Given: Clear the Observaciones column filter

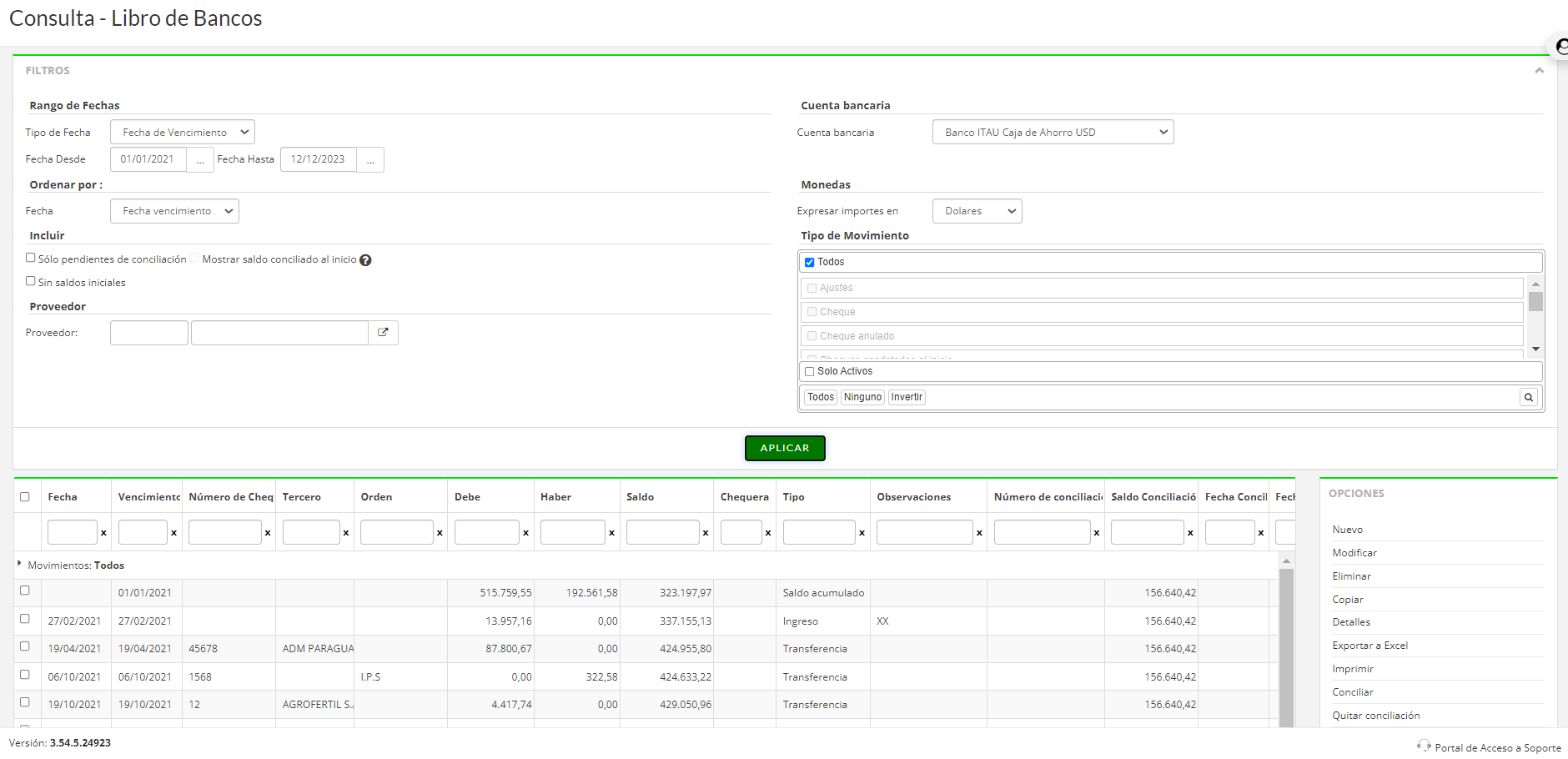Looking at the screenshot, I should point(979,533).
